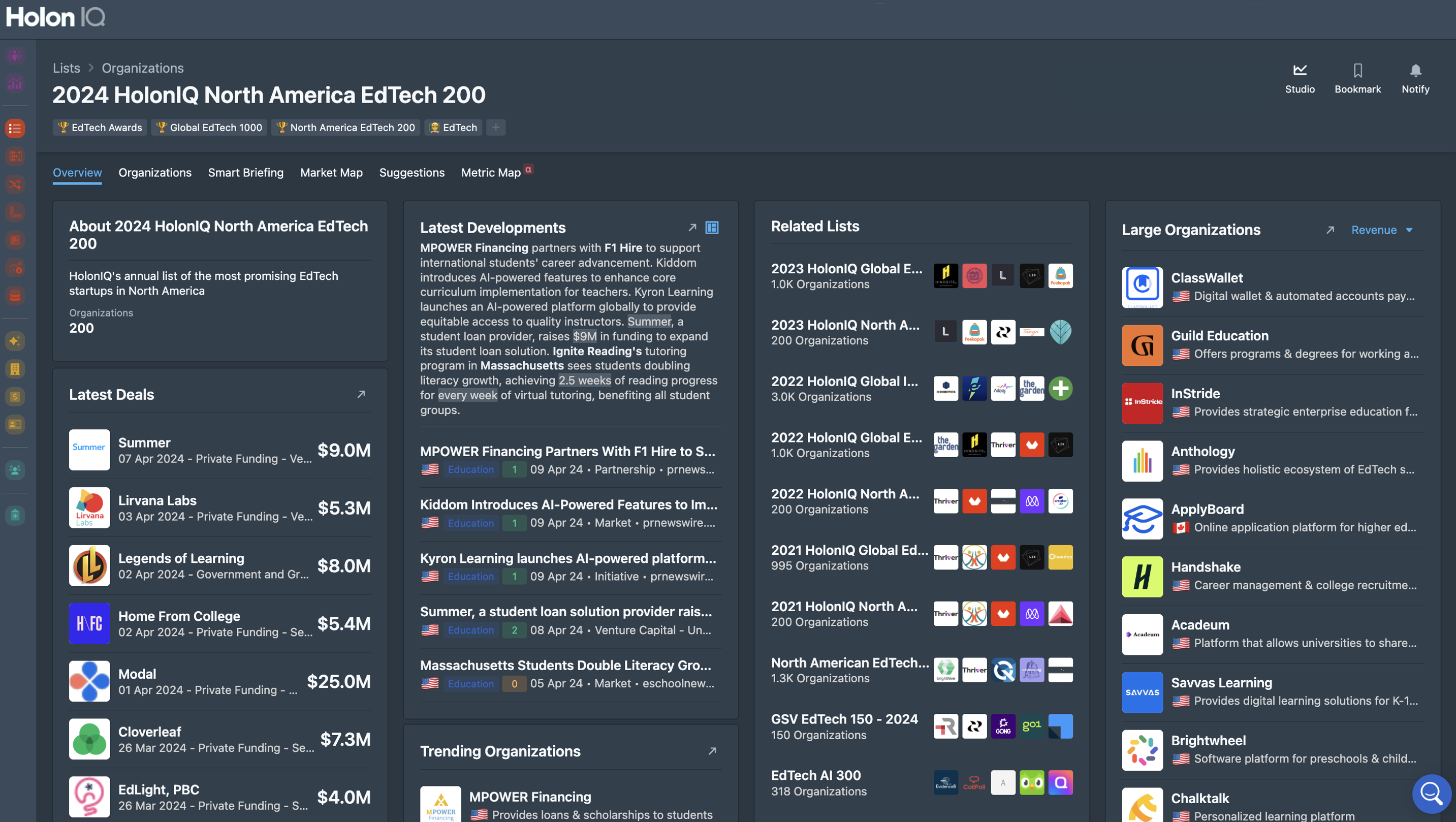Open EdTech AI 300 related list
Viewport: 1456px width, 822px height.
[x=922, y=782]
